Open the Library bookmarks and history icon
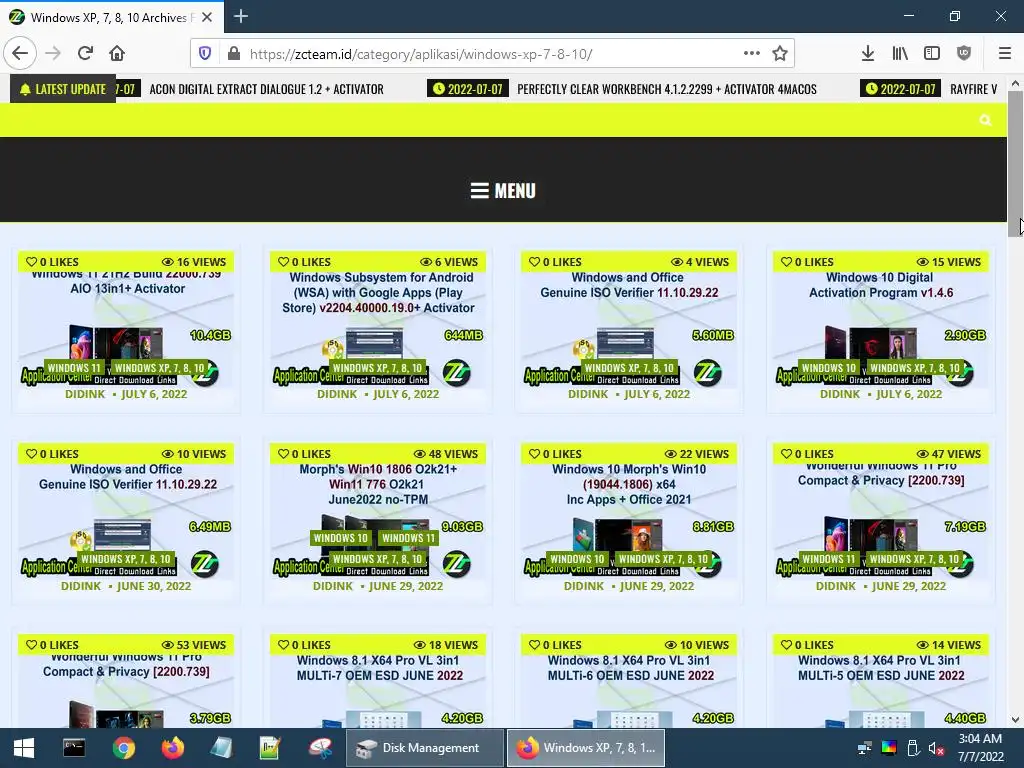Viewport: 1024px width, 768px height. click(900, 54)
